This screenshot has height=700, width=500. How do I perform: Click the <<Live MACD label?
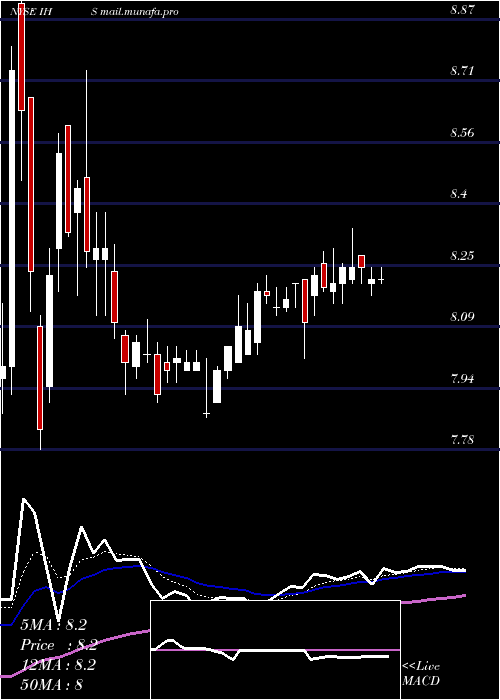coord(421,674)
